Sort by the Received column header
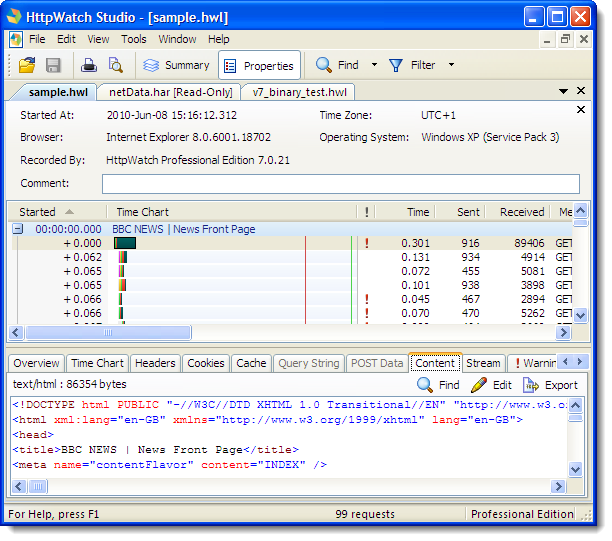612x541 pixels. coord(518,212)
